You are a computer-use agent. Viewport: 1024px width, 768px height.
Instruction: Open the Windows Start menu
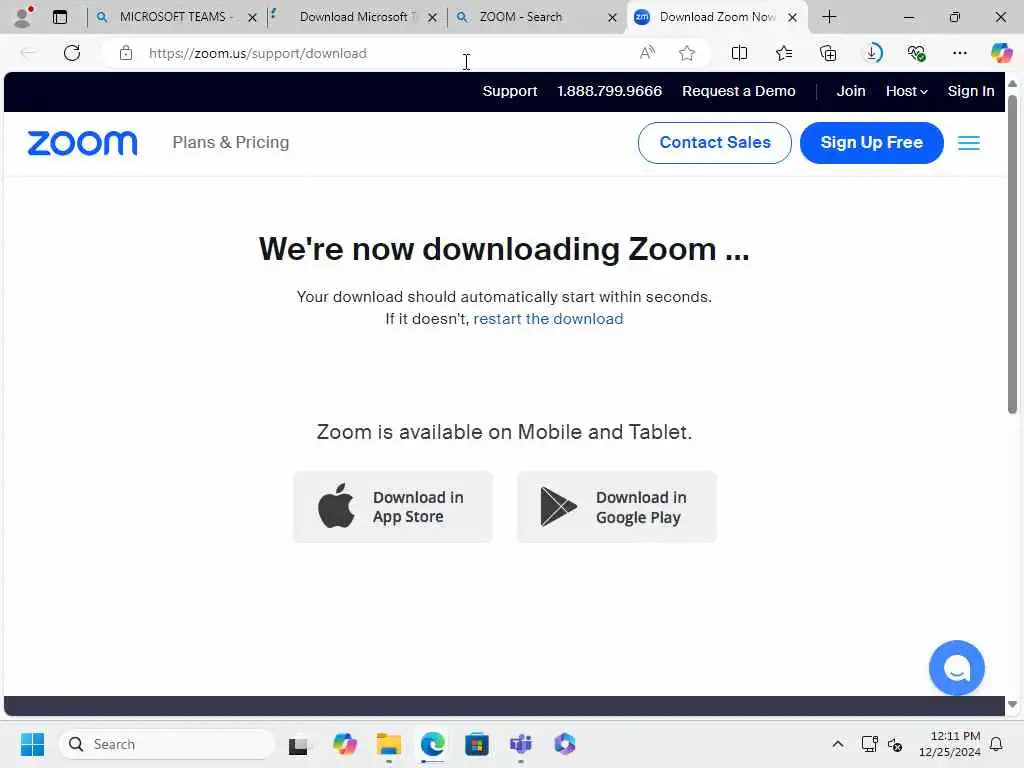(x=32, y=744)
